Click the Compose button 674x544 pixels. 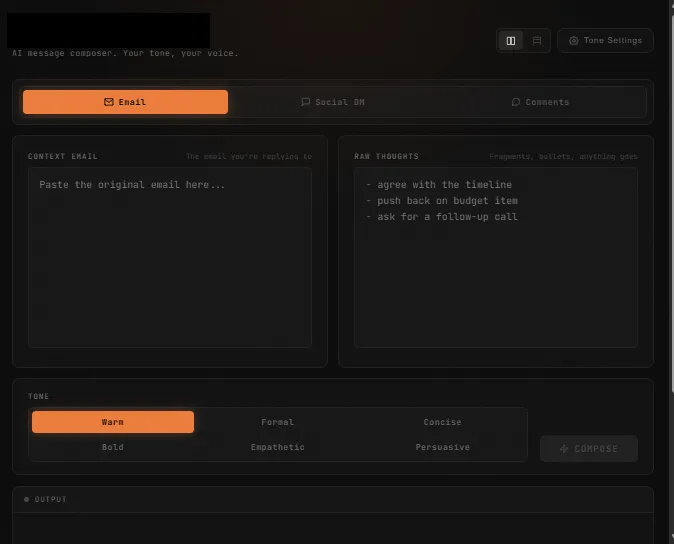(588, 449)
